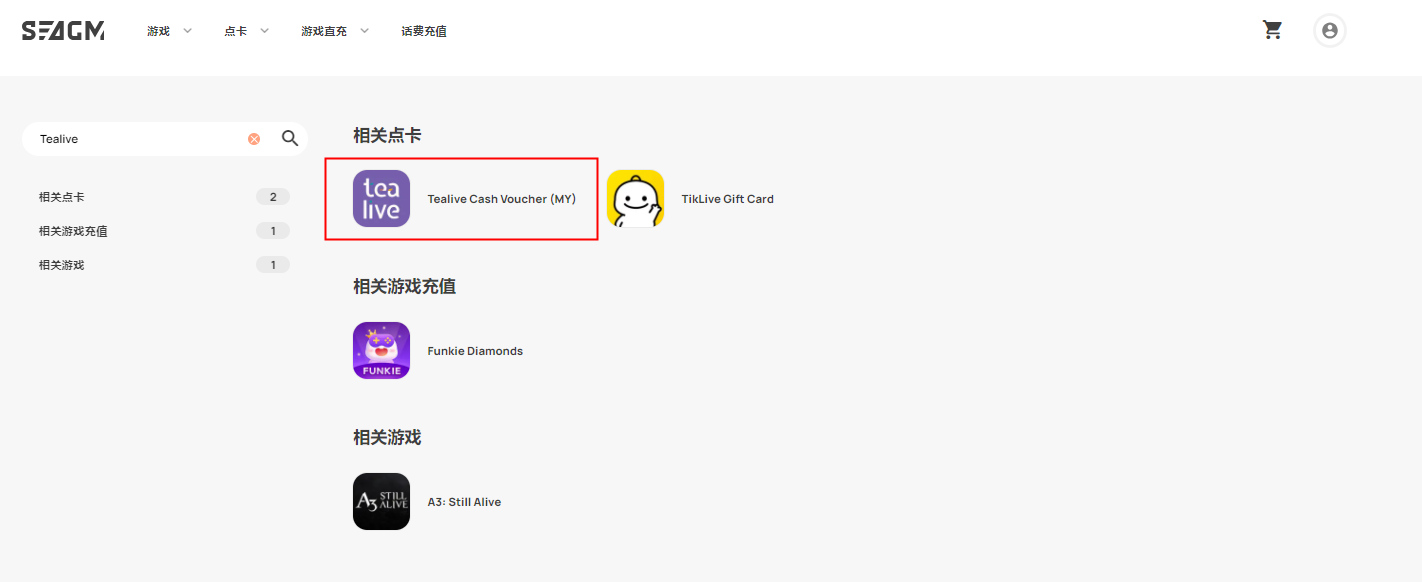Run search with the magnifier icon
1422x582 pixels.
pos(290,139)
